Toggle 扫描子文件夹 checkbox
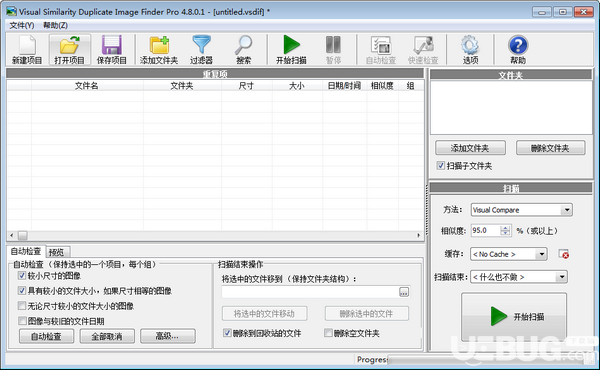Screen dimensions: 600x370 [x=440, y=166]
